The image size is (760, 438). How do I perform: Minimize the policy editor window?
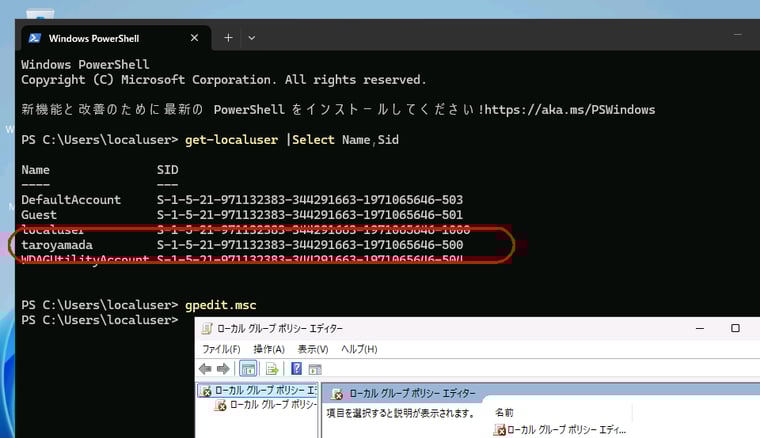coord(700,328)
